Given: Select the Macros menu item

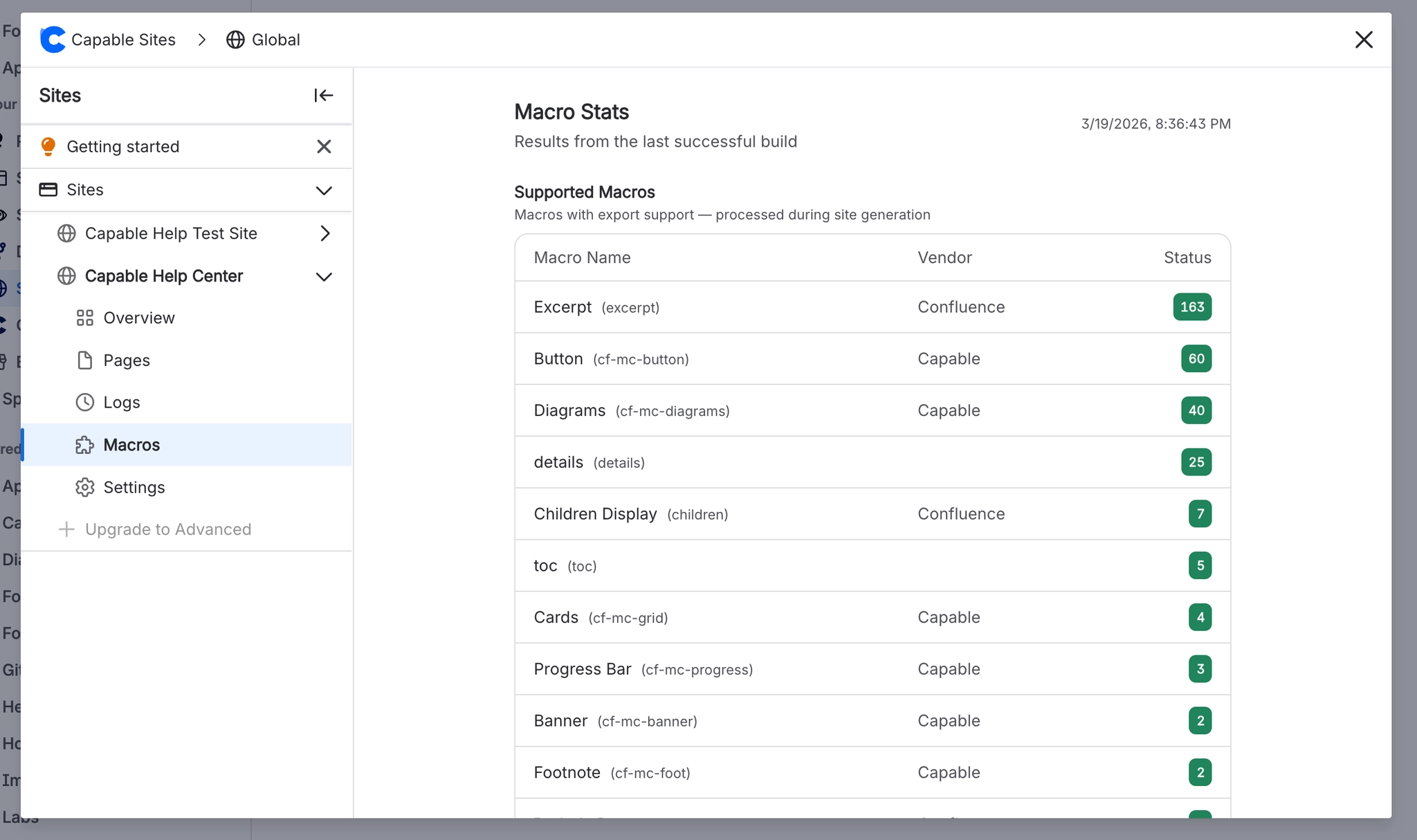Looking at the screenshot, I should click(187, 445).
